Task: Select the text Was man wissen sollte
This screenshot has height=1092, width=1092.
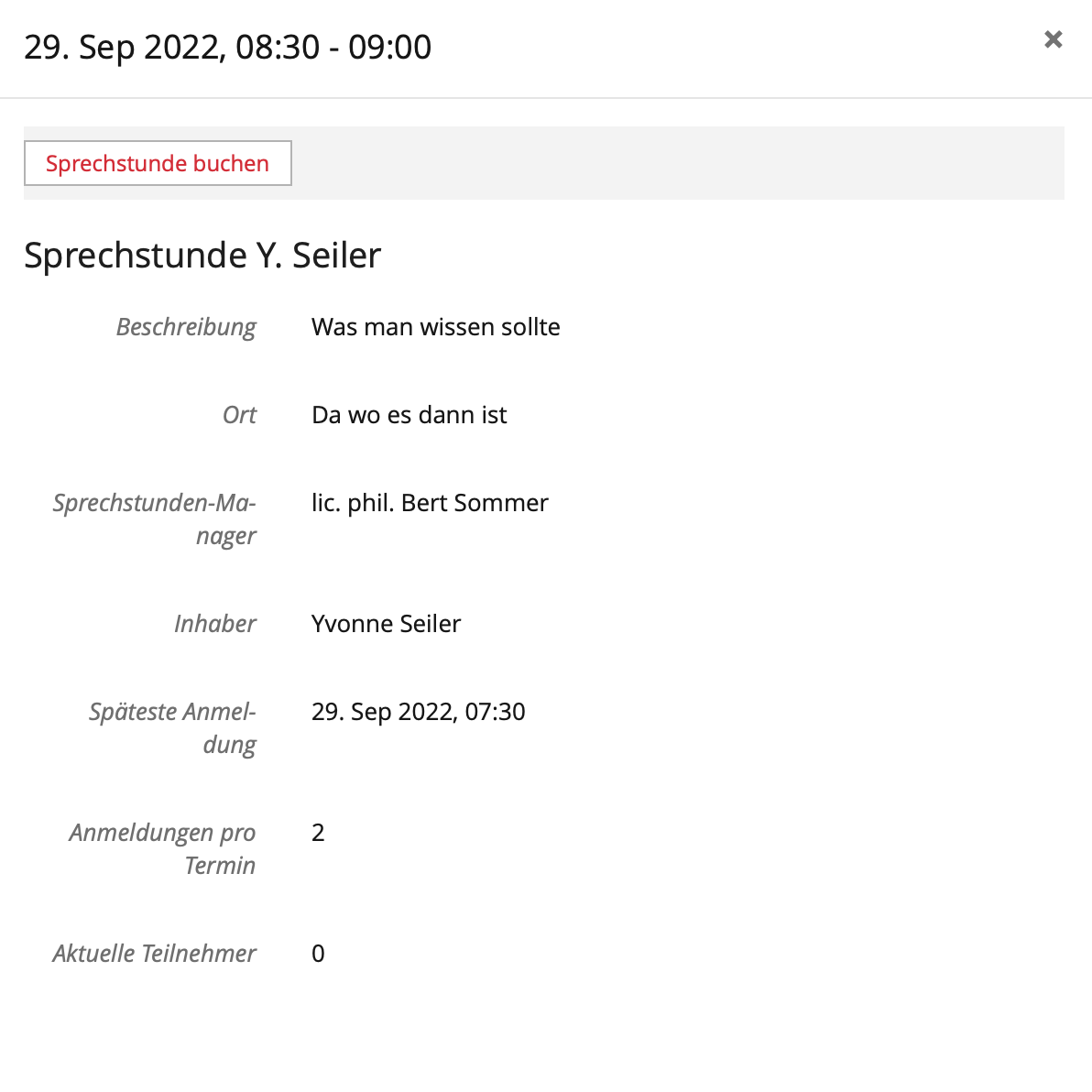Action: (x=435, y=327)
